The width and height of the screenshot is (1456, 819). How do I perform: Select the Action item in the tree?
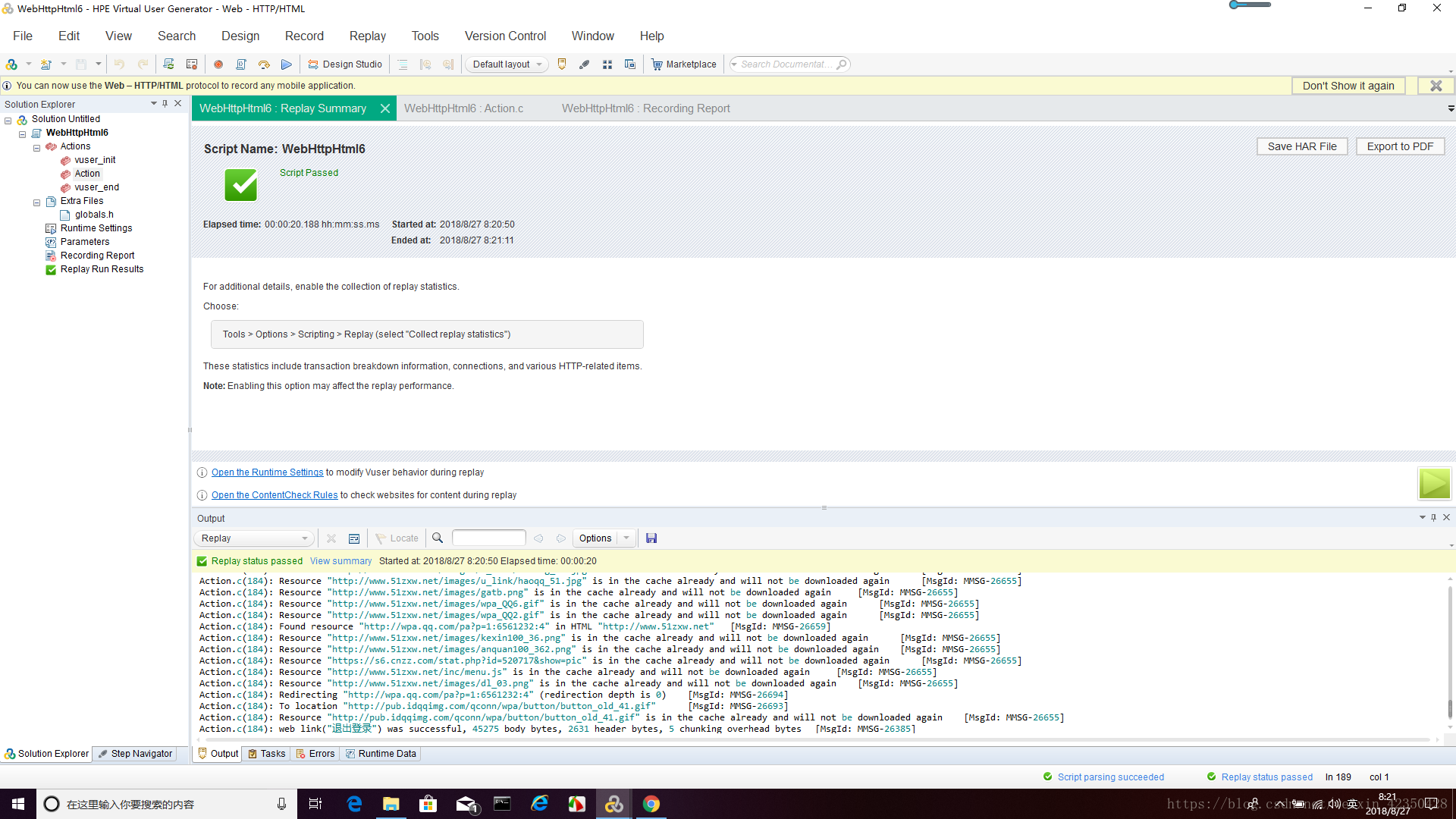click(87, 174)
